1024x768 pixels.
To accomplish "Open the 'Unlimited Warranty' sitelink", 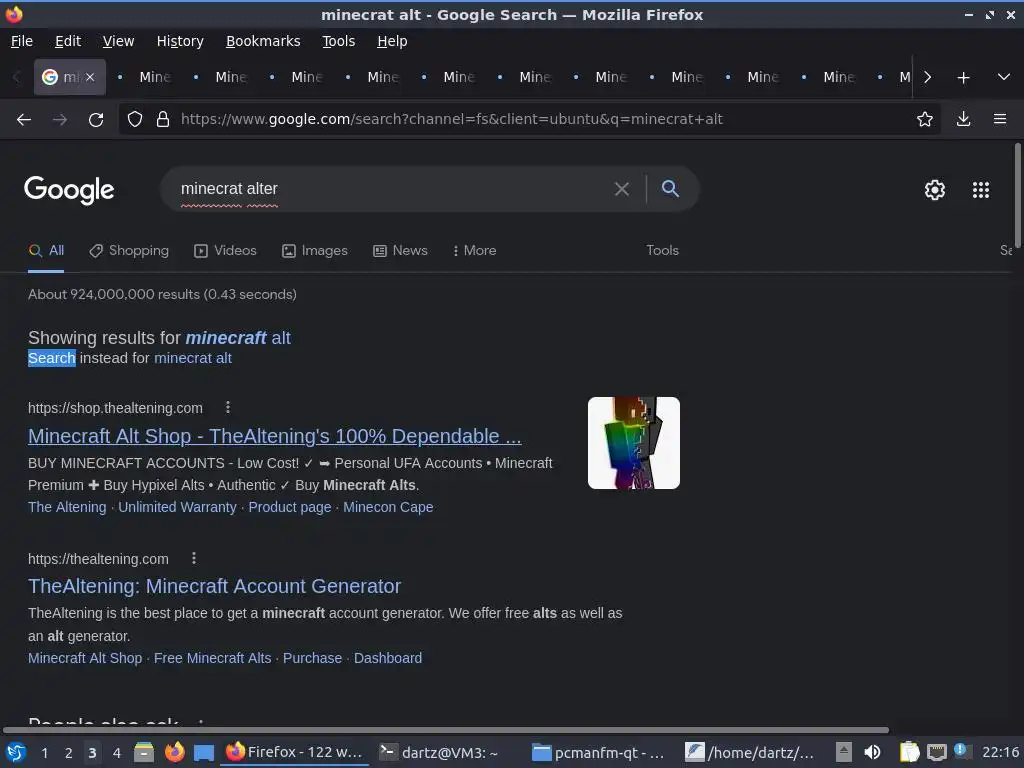I will click(x=177, y=507).
